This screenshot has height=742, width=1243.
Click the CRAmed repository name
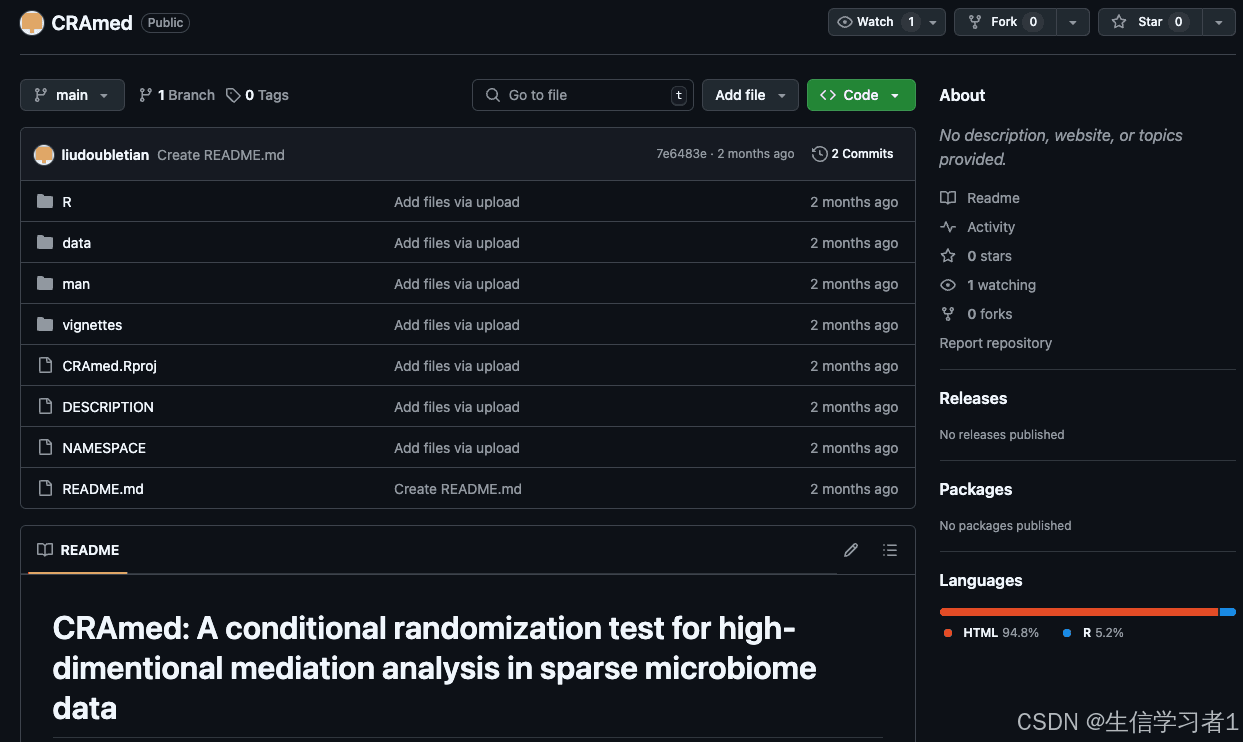(92, 23)
